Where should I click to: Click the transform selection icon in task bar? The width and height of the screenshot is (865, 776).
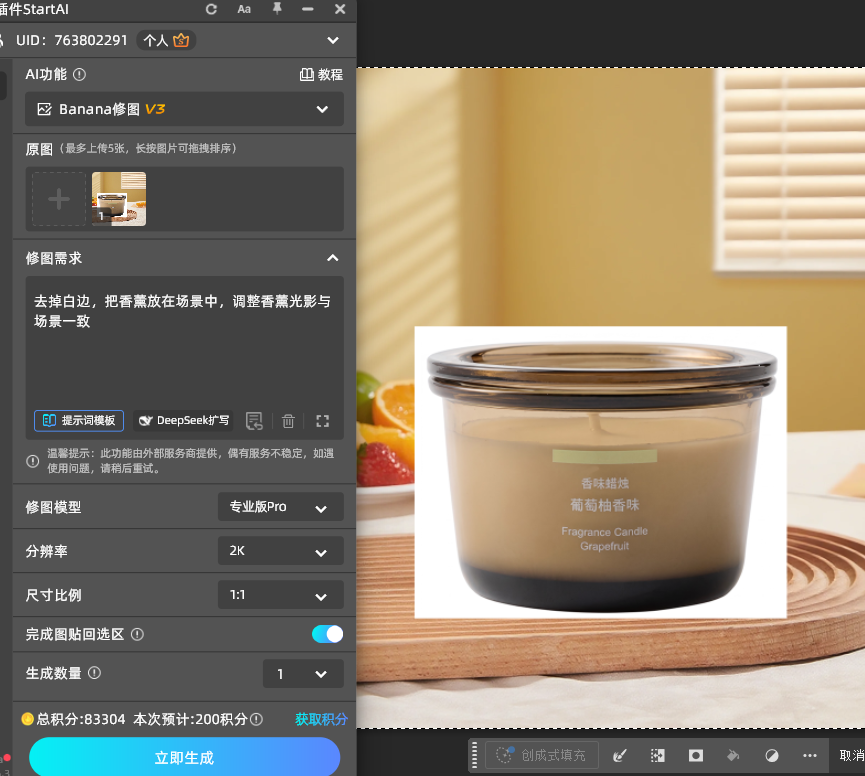(658, 755)
